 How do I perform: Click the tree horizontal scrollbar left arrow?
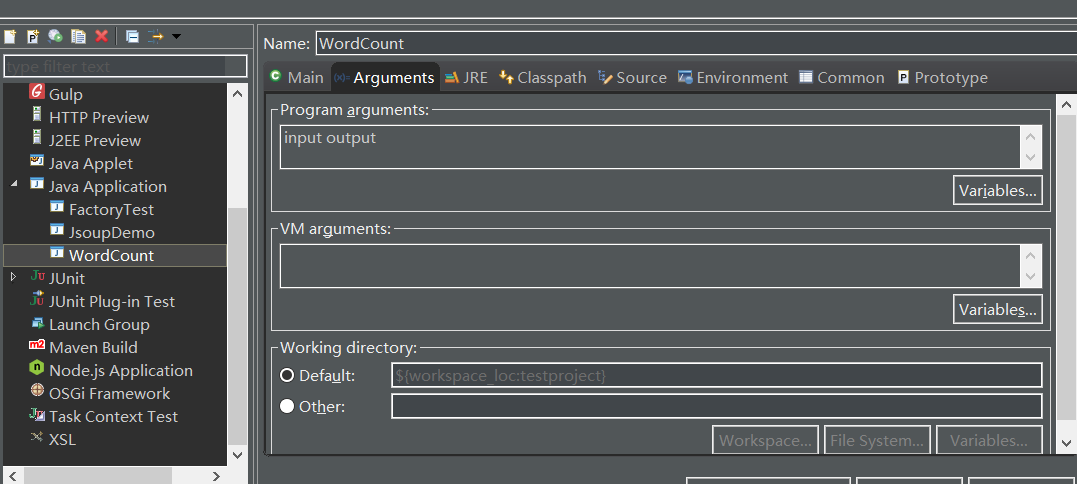(x=12, y=476)
